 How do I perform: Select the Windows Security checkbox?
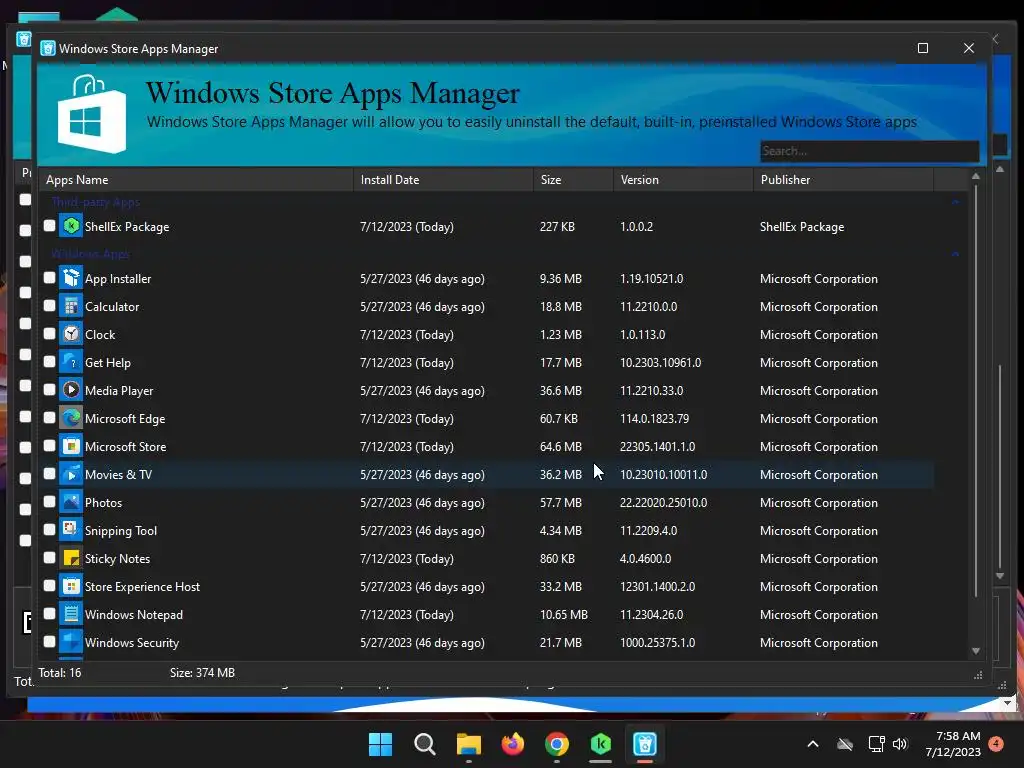click(49, 642)
